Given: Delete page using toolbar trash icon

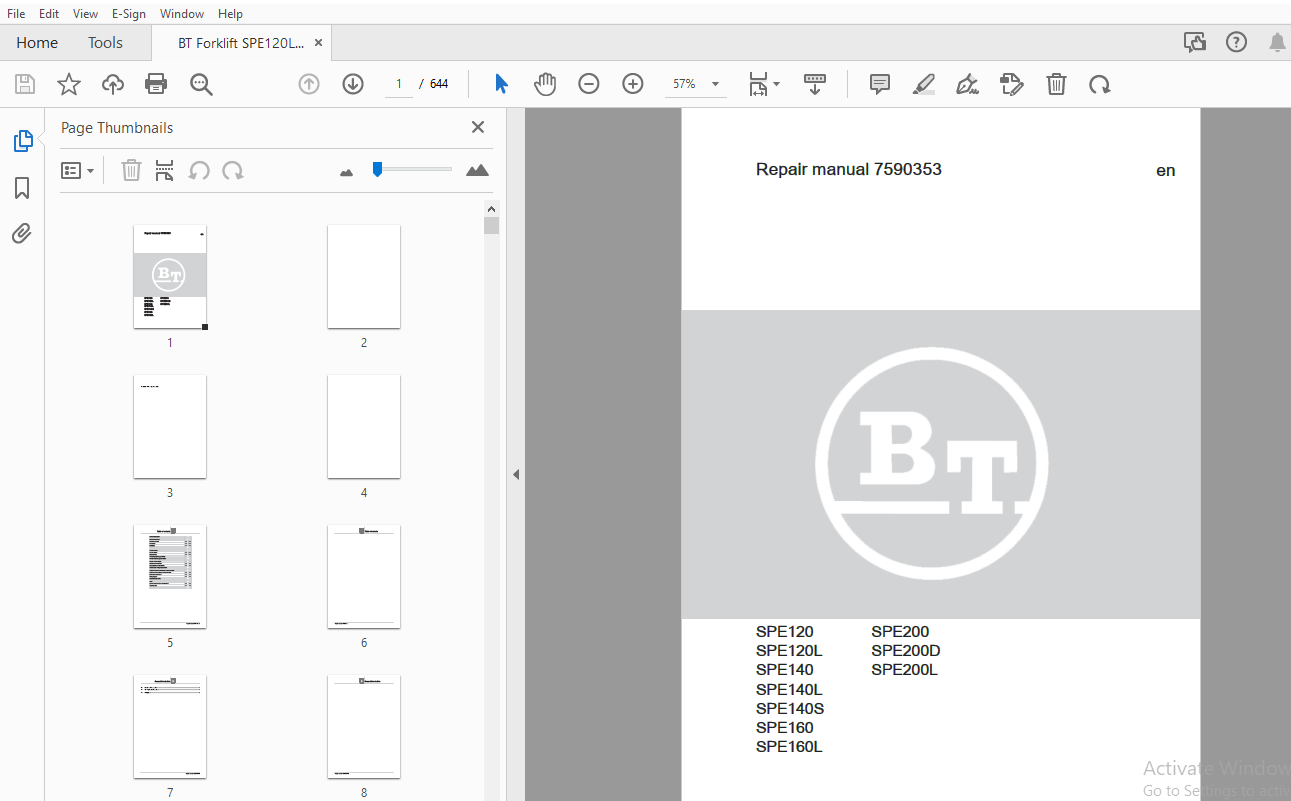Looking at the screenshot, I should (1056, 84).
